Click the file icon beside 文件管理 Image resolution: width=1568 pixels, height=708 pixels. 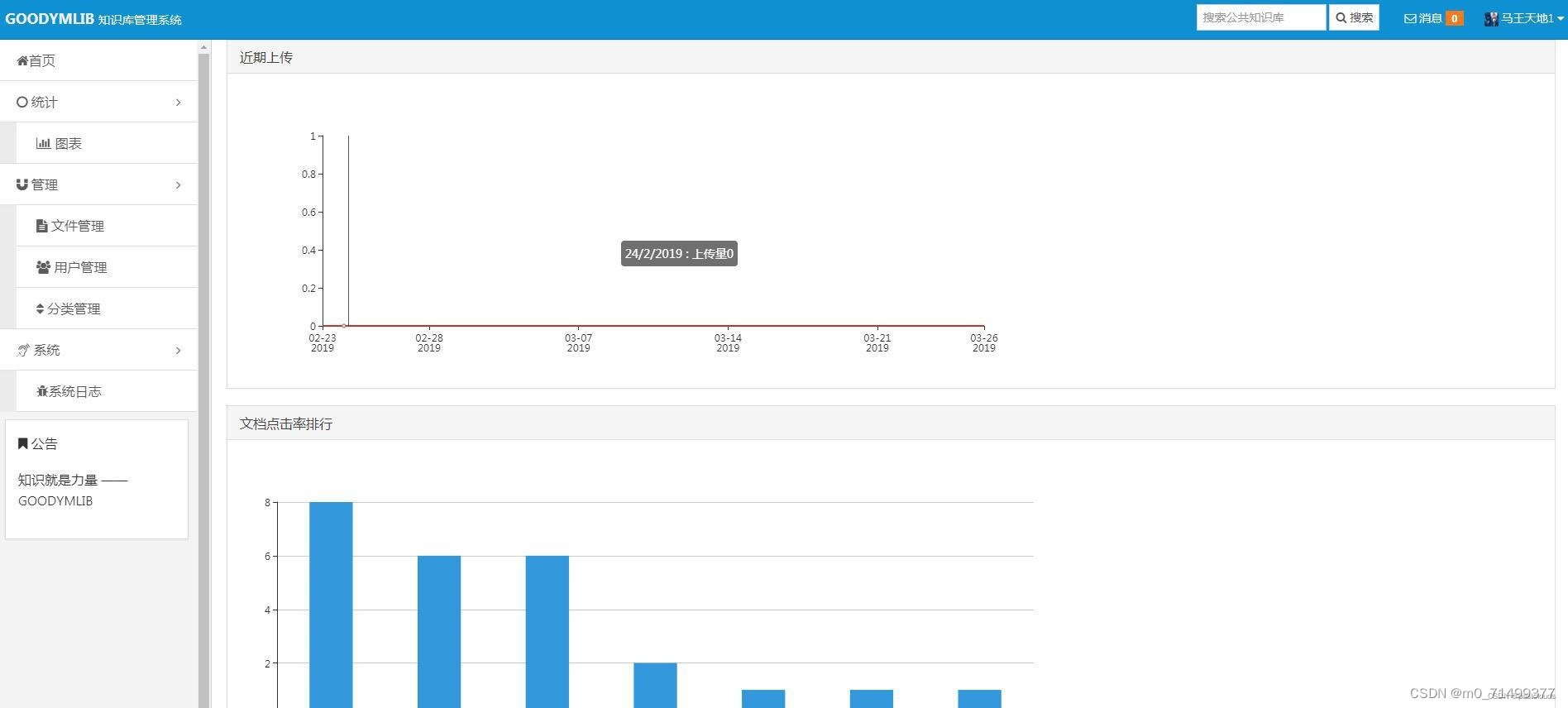(x=41, y=226)
